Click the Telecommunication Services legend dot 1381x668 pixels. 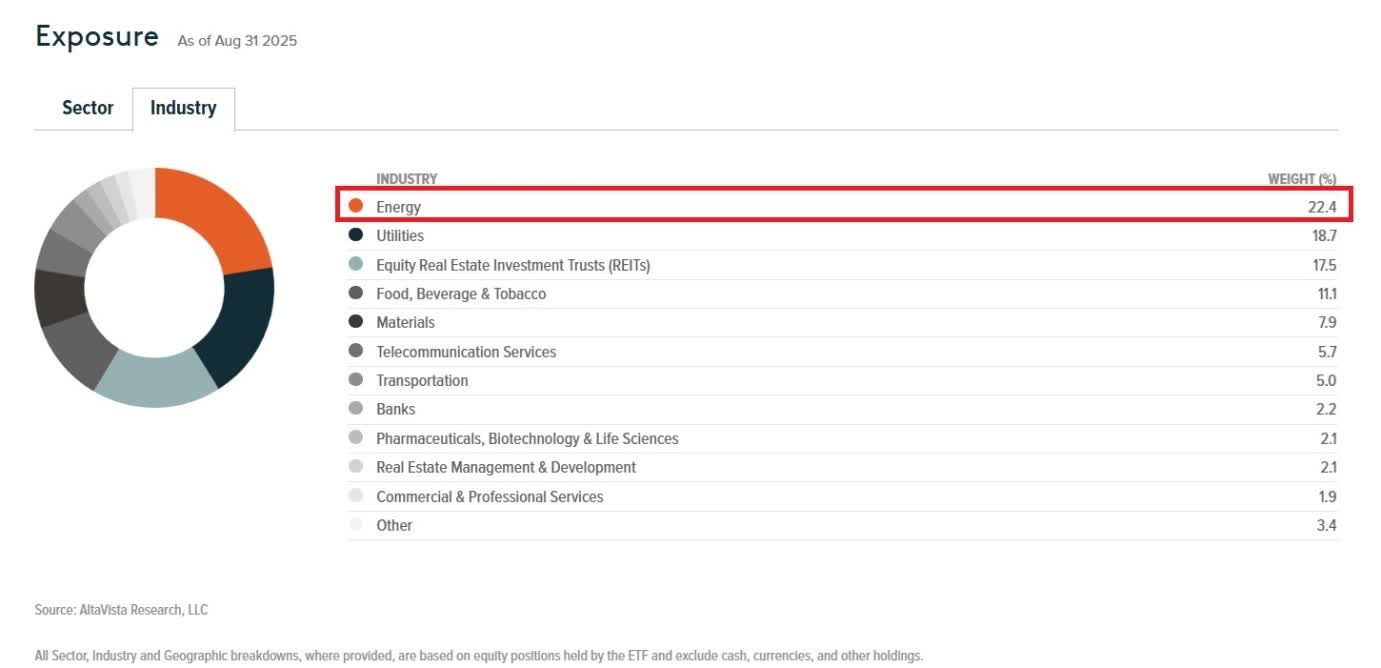click(355, 351)
